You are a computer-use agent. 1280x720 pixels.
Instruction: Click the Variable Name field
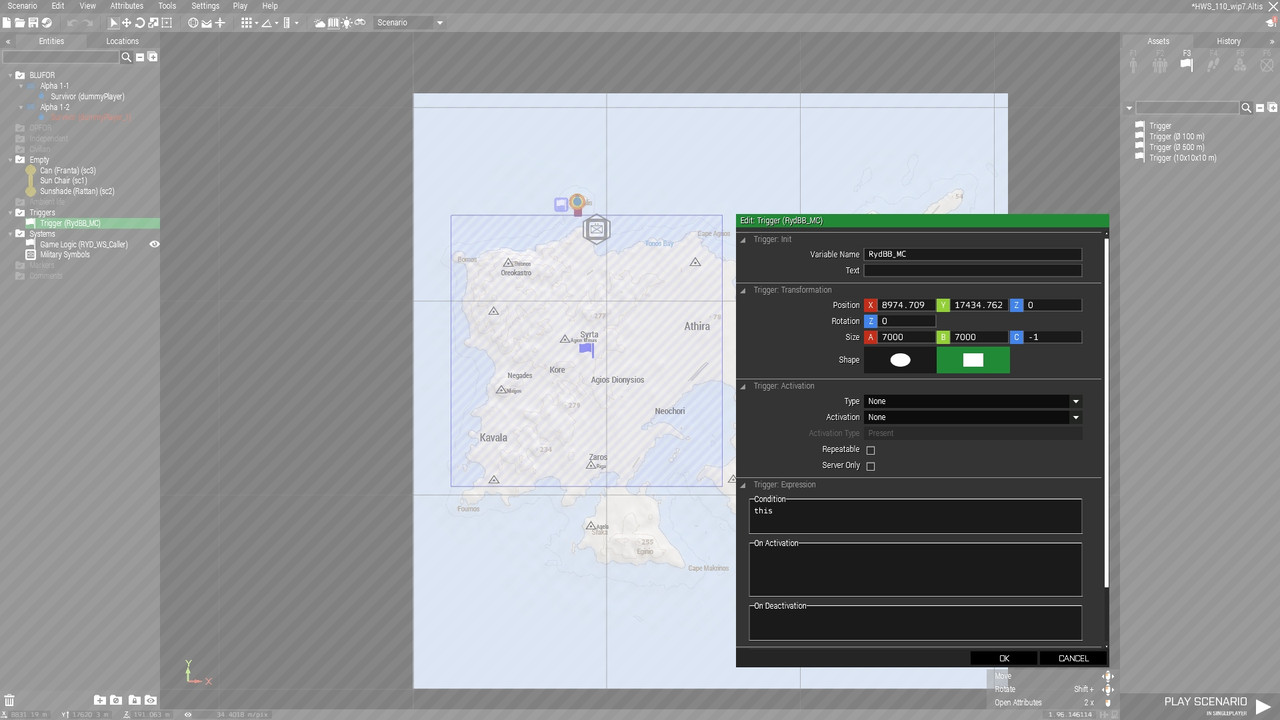[x=973, y=255]
